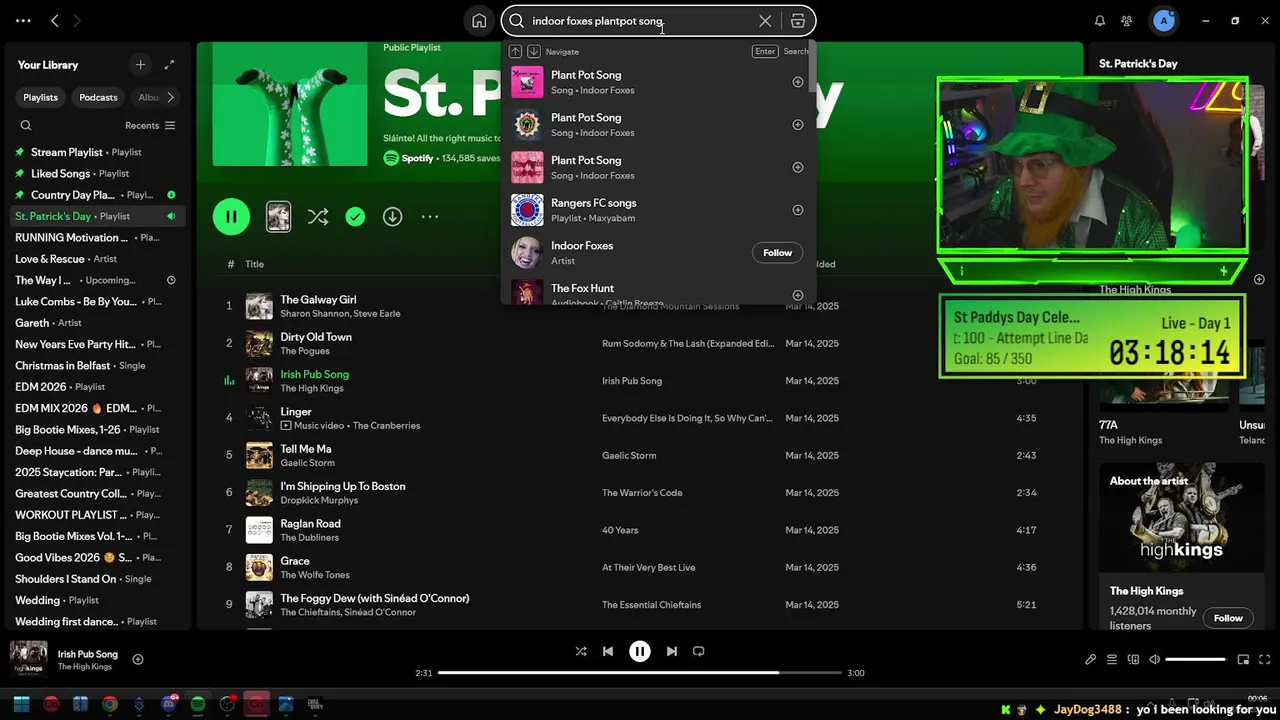This screenshot has width=1280, height=720.
Task: Select Dirty Old Town track row
Action: click(640, 343)
